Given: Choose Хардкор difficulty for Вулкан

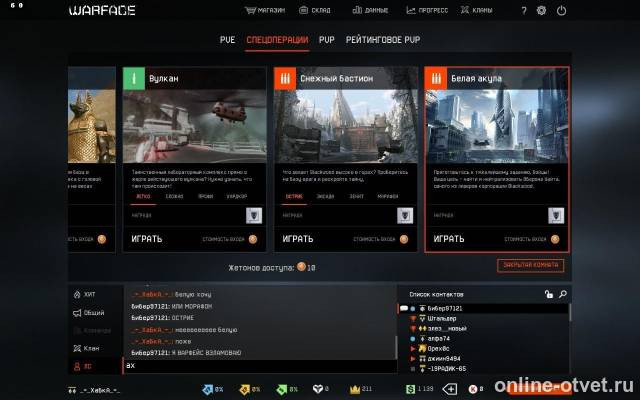Looking at the screenshot, I should (237, 197).
